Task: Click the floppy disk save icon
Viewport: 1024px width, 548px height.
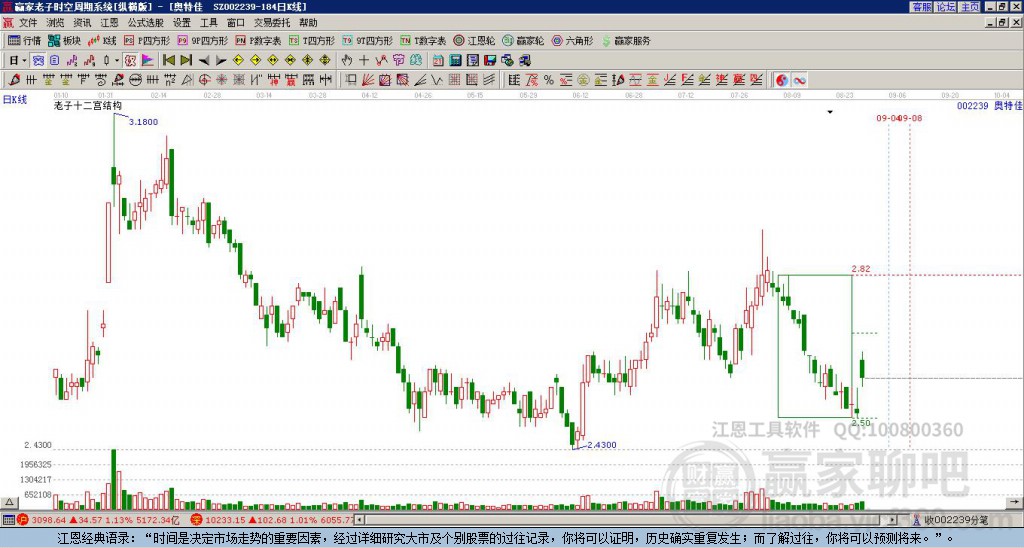Action: tap(490, 61)
